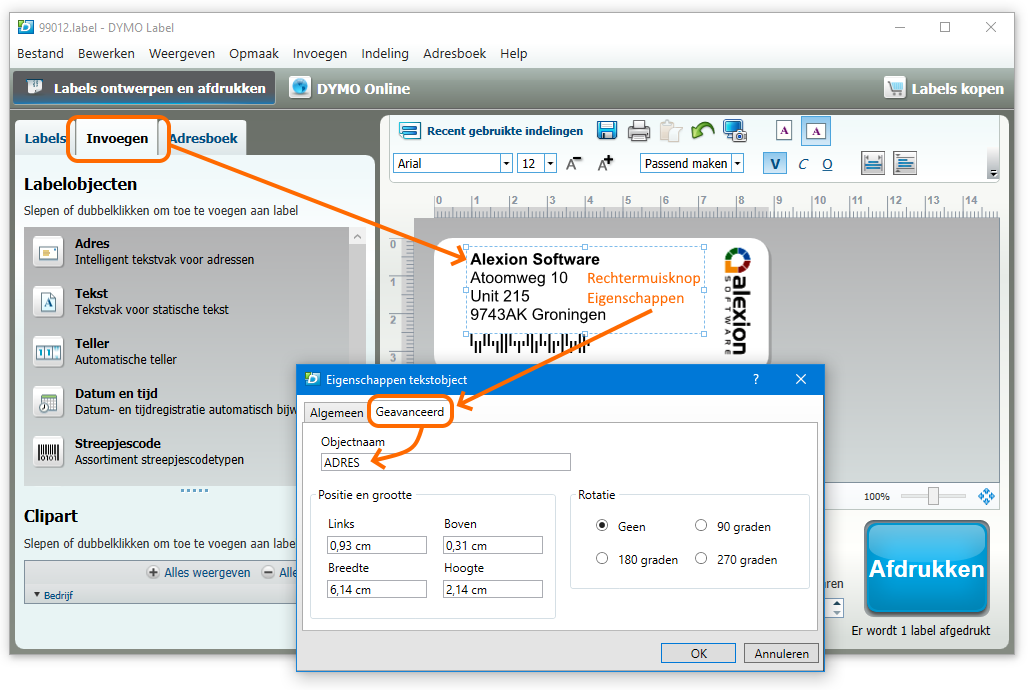Click the Teller counter object icon
The width and height of the screenshot is (1034, 690).
click(48, 352)
